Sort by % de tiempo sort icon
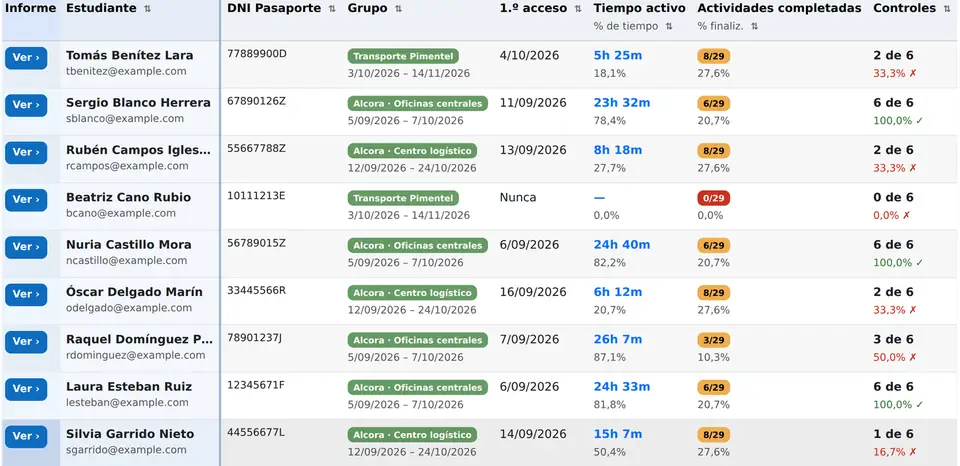Screen dimensions: 960x466 [669, 26]
